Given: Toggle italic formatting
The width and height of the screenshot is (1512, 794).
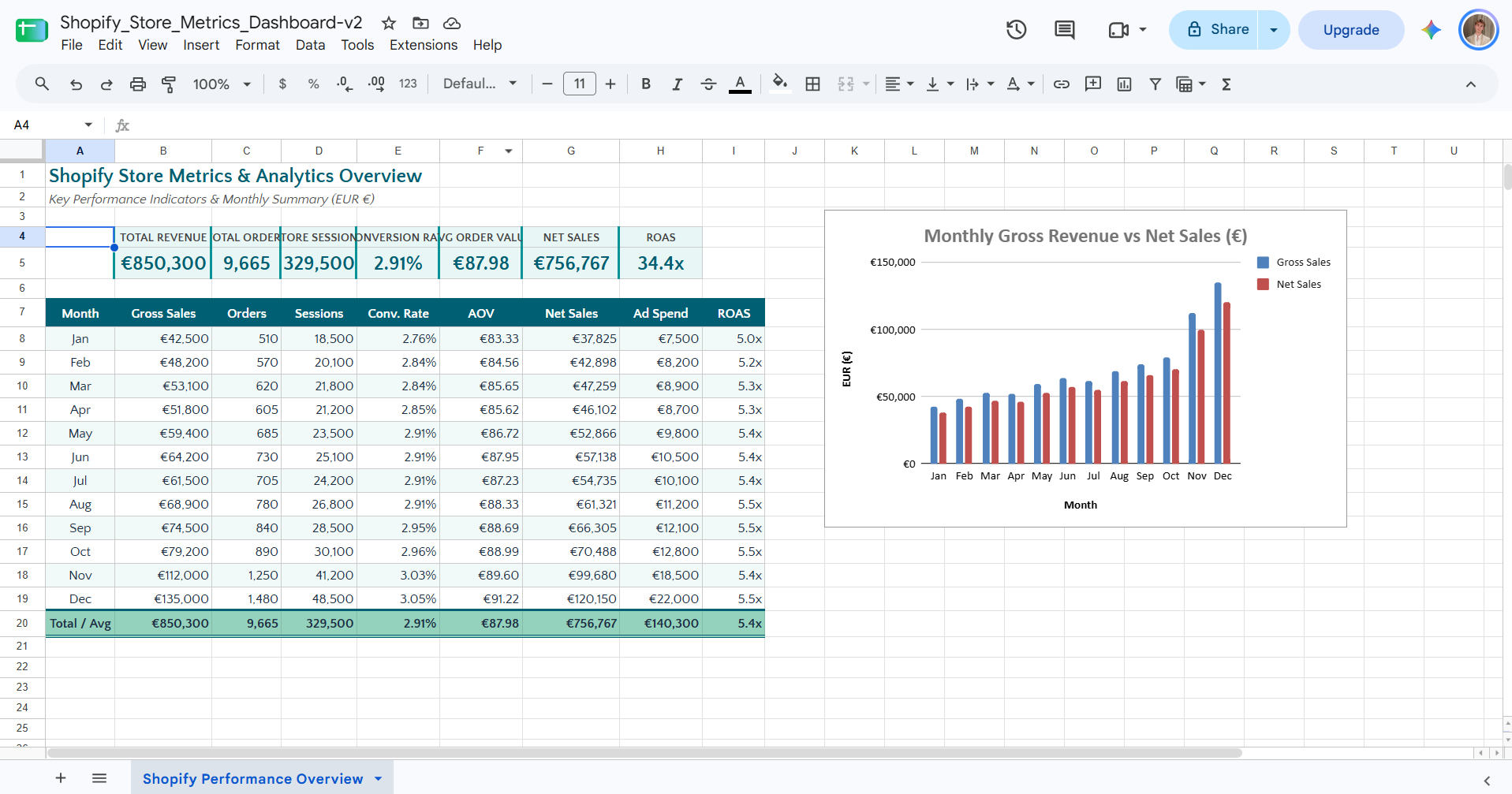Looking at the screenshot, I should (x=677, y=84).
